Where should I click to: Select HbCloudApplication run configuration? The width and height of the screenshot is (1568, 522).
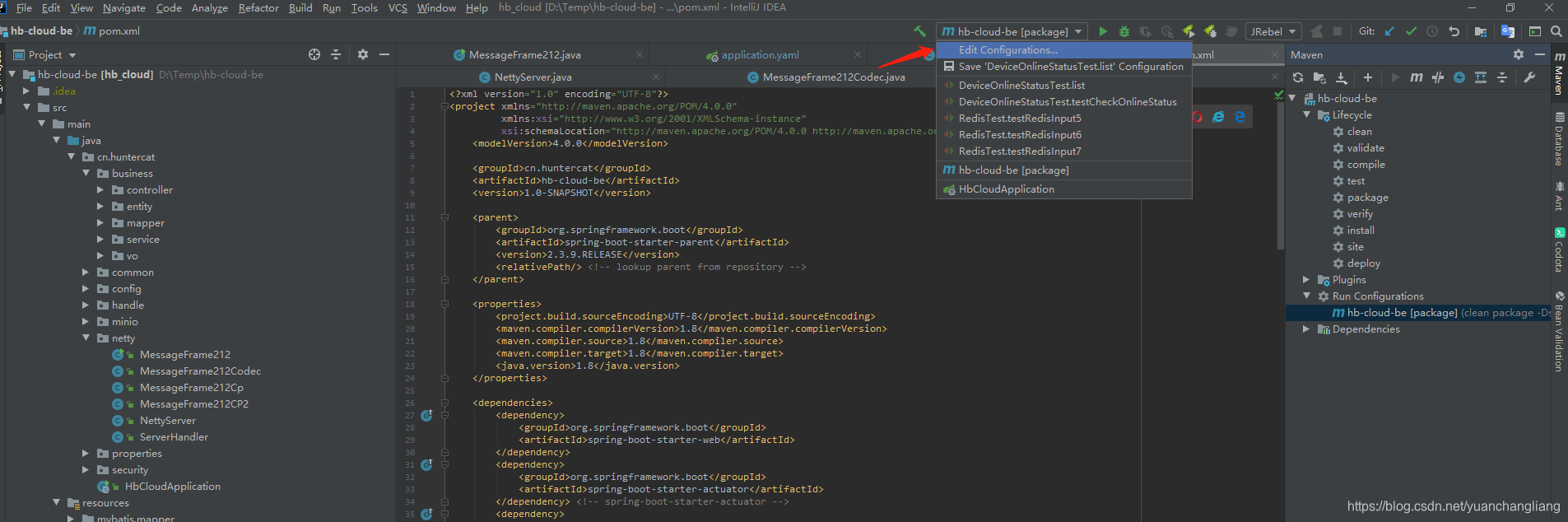(1064, 189)
